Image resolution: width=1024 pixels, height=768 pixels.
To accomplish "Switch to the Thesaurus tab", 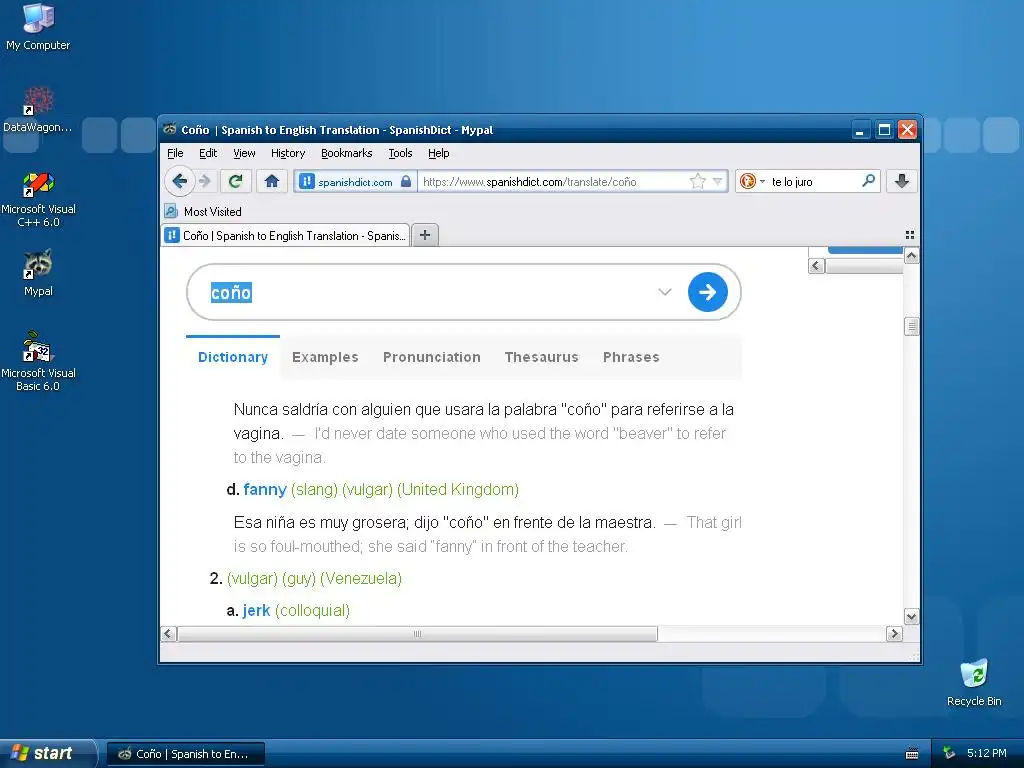I will pyautogui.click(x=541, y=357).
